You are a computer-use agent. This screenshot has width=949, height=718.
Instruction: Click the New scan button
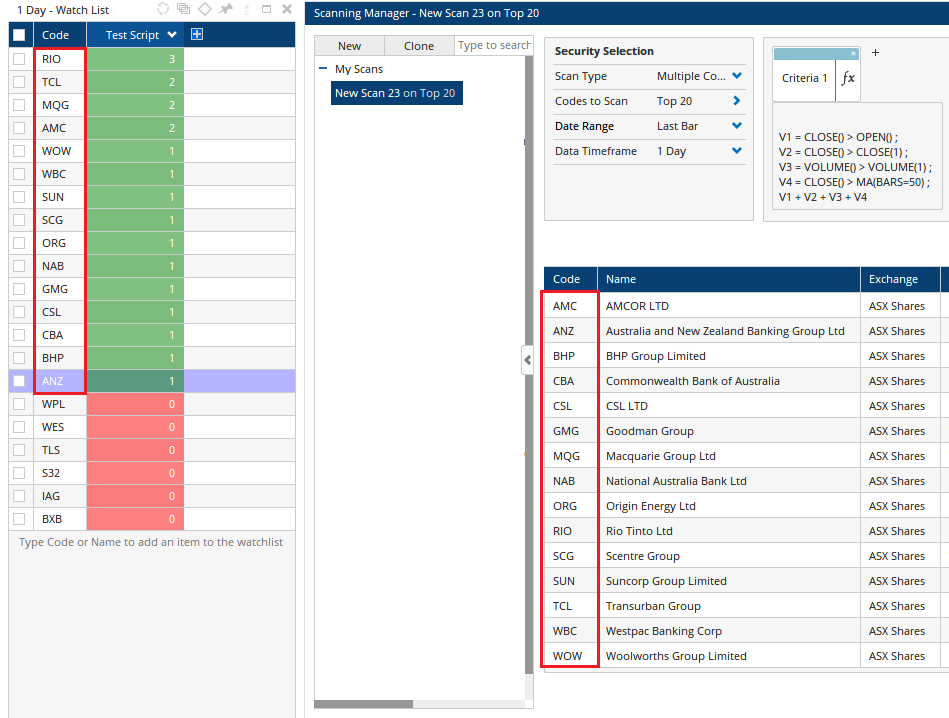pos(349,46)
